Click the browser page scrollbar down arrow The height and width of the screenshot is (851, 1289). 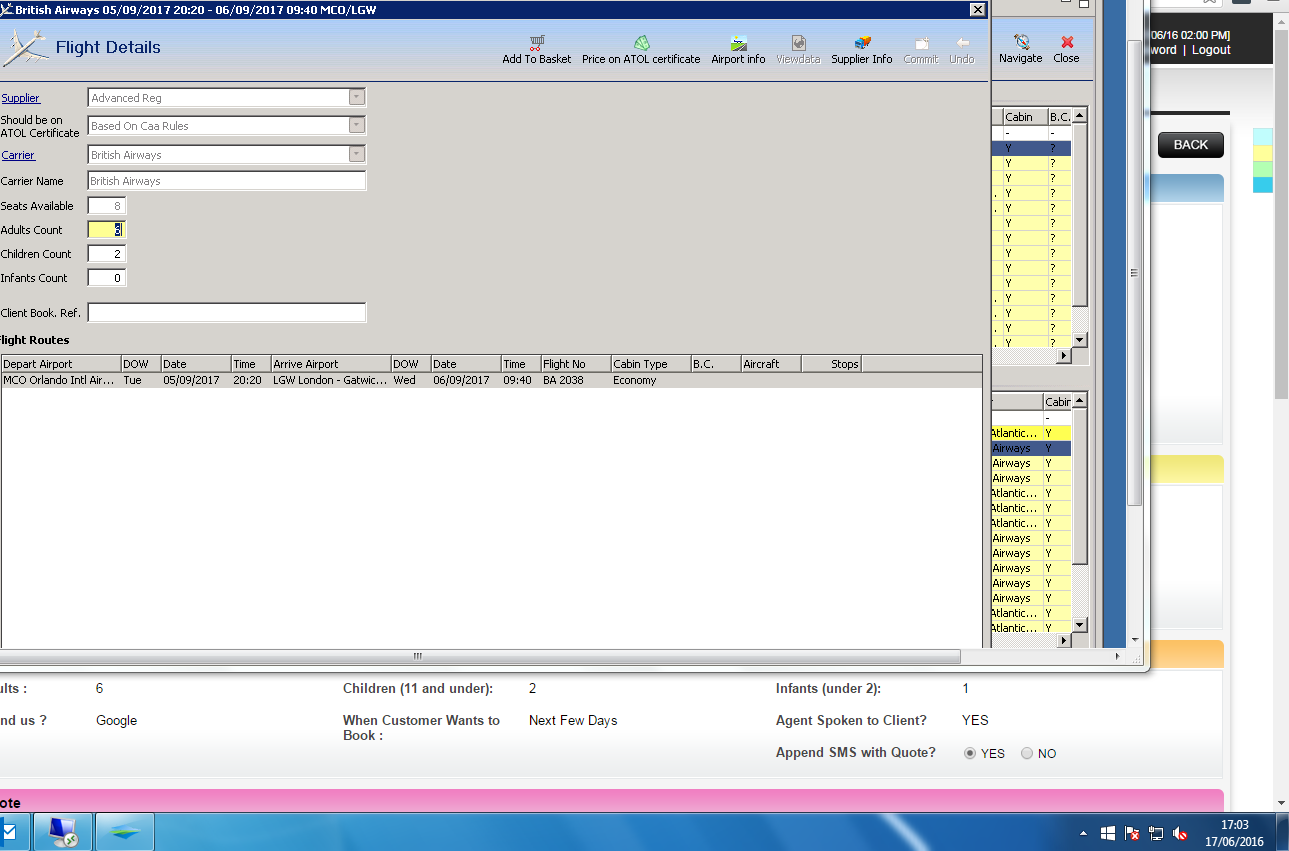[x=1281, y=801]
